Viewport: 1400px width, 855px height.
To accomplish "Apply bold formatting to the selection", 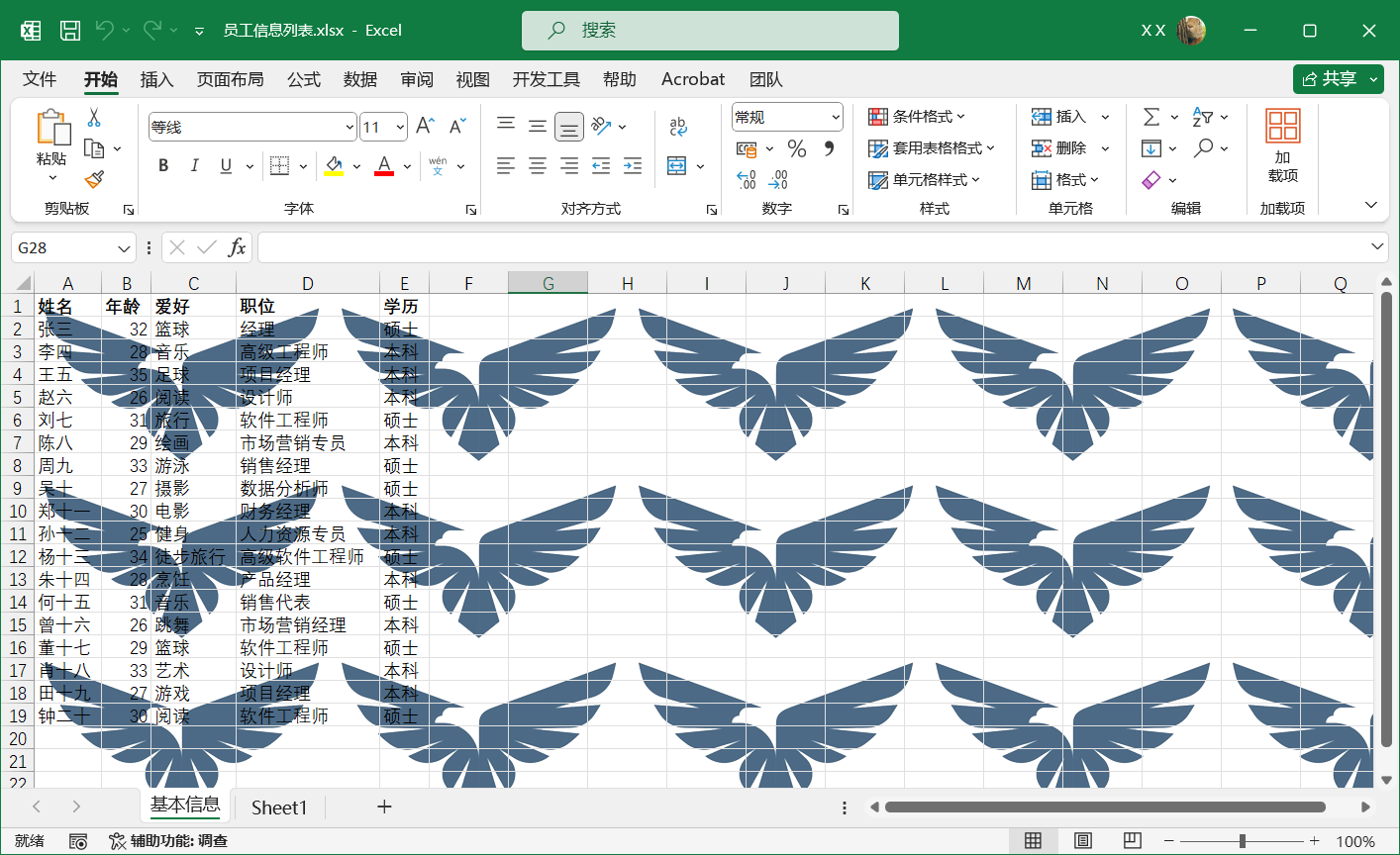I will click(162, 165).
